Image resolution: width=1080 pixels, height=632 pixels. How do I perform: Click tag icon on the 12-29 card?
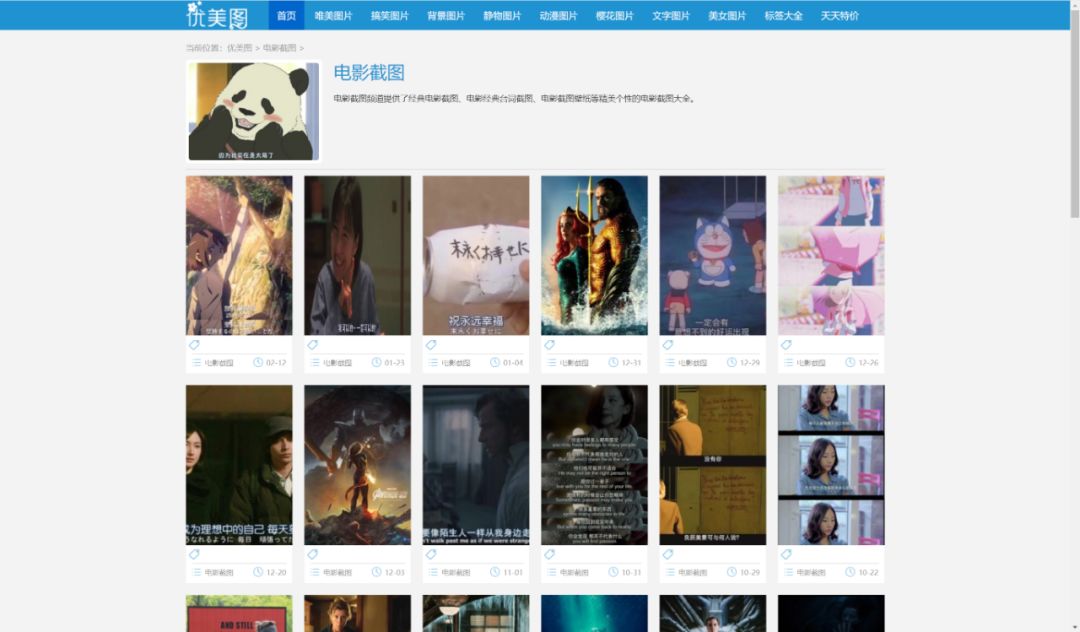[668, 344]
